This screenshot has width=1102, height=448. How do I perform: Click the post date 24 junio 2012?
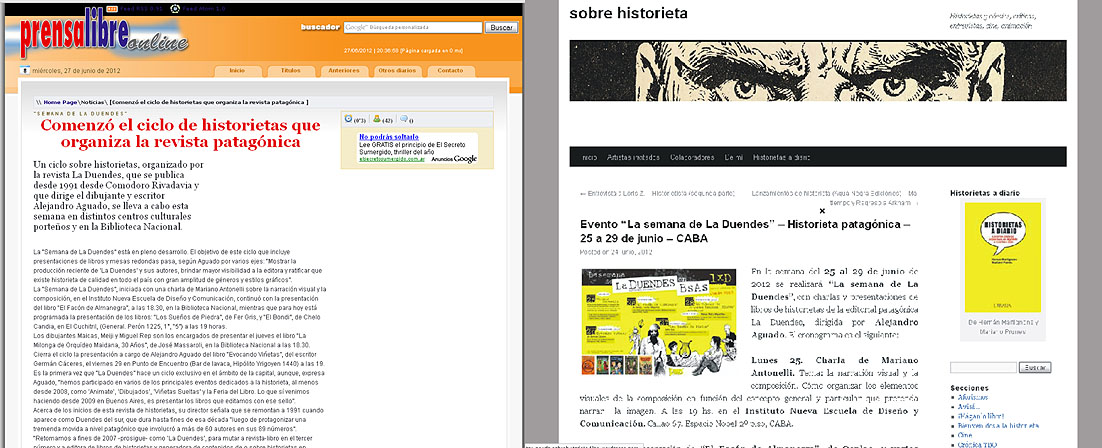tap(629, 252)
